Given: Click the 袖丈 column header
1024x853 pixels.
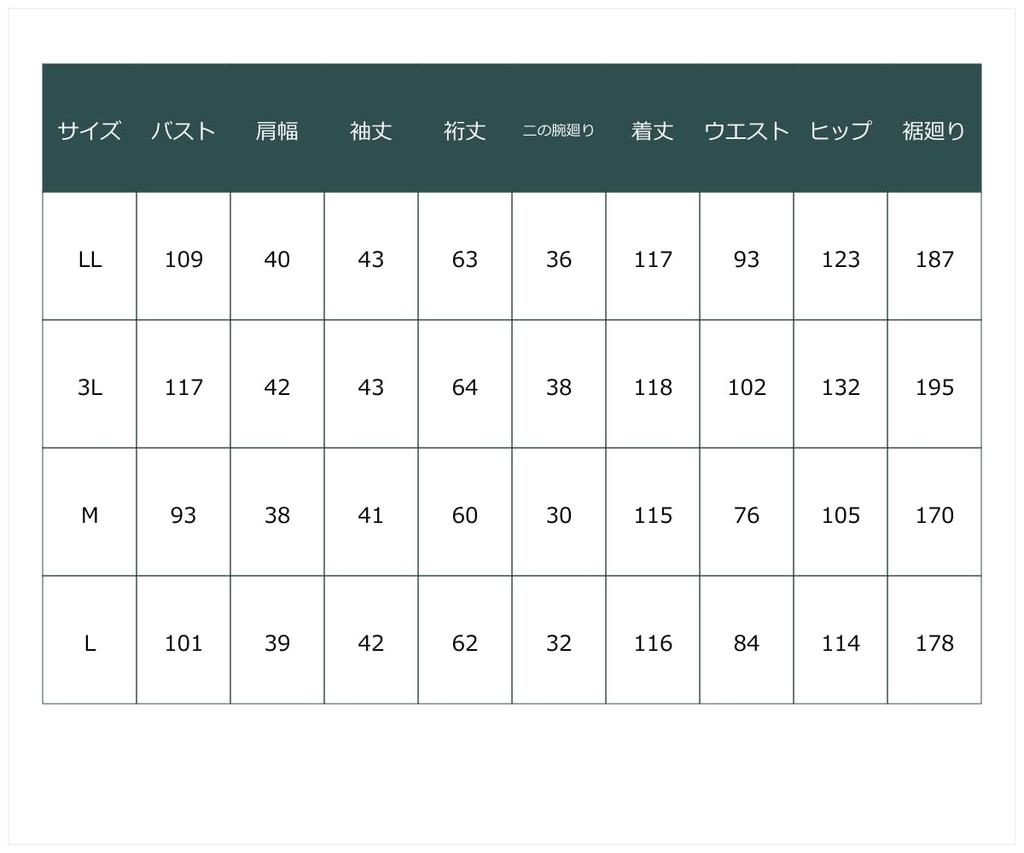Looking at the screenshot, I should coord(371,131).
